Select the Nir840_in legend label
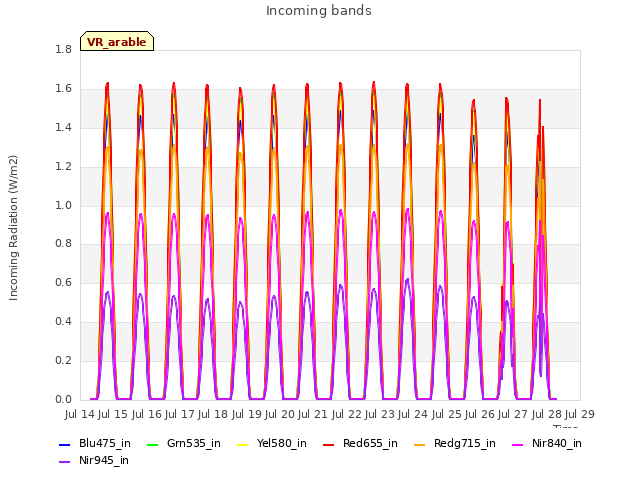 (557, 444)
